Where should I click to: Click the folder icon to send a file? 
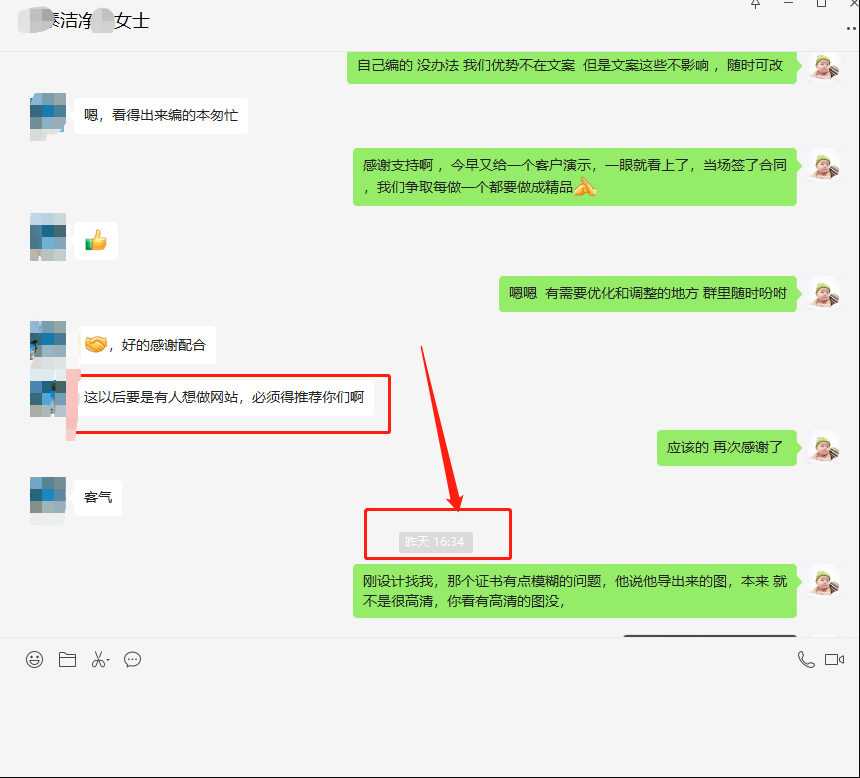pos(67,660)
